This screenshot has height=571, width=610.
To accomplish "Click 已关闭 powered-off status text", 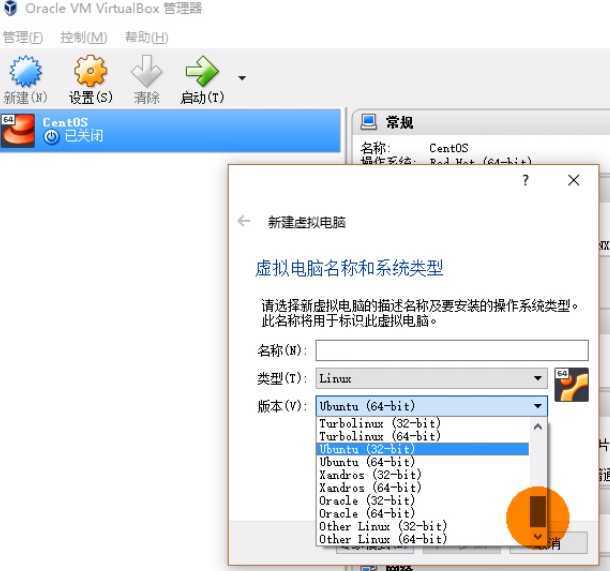I will coord(84,136).
